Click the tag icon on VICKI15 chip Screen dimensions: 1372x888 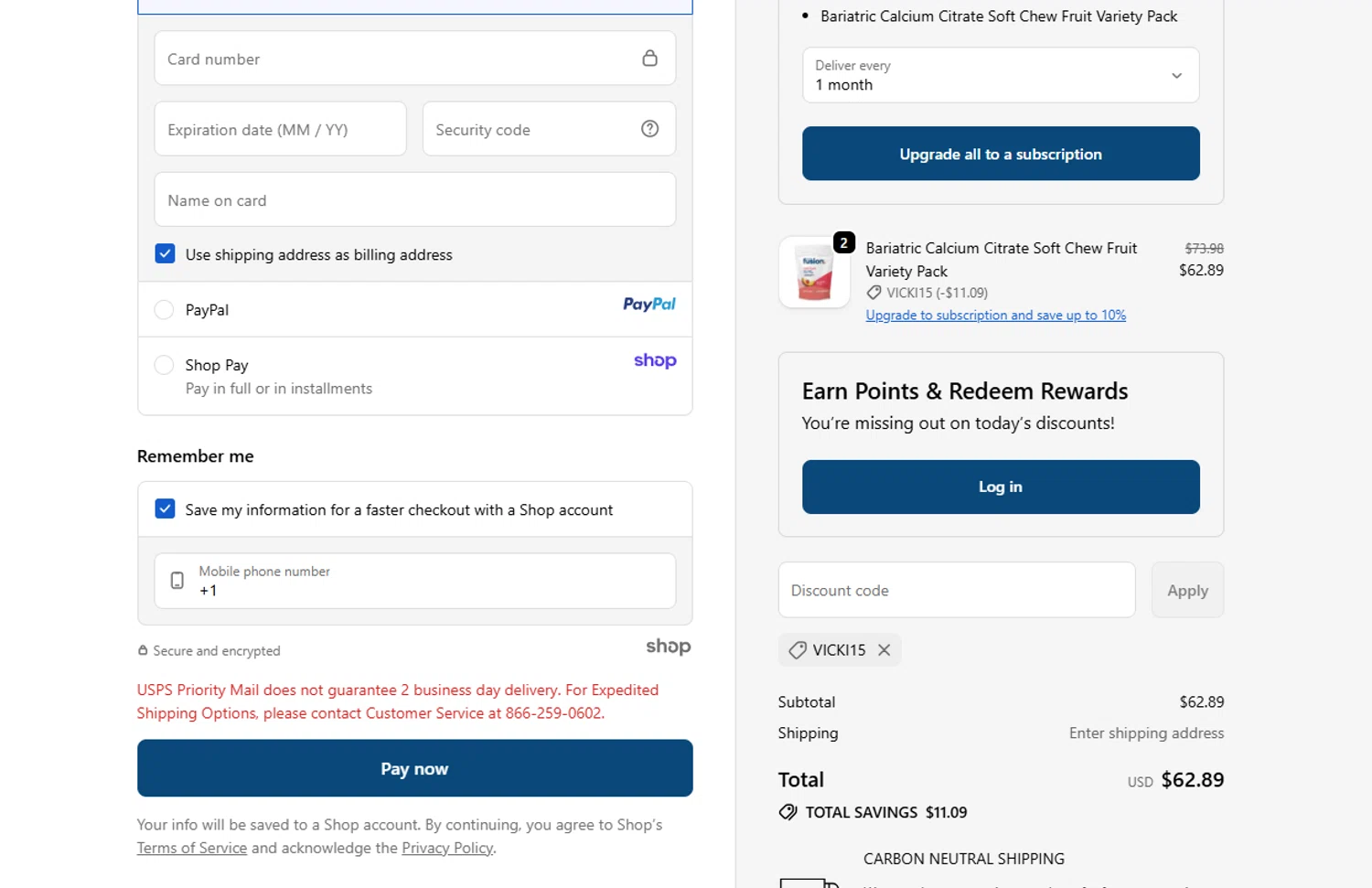pyautogui.click(x=798, y=650)
